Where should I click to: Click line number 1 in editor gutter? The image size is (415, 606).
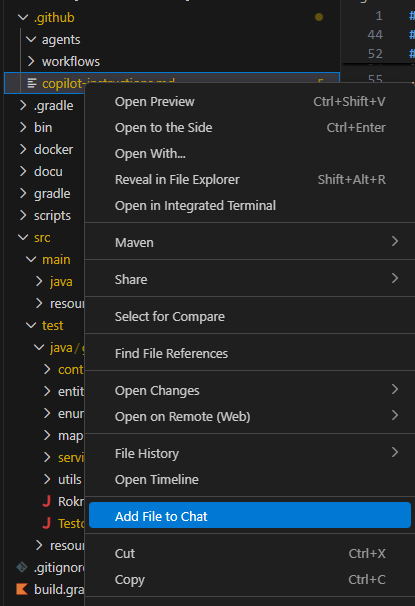pos(379,16)
